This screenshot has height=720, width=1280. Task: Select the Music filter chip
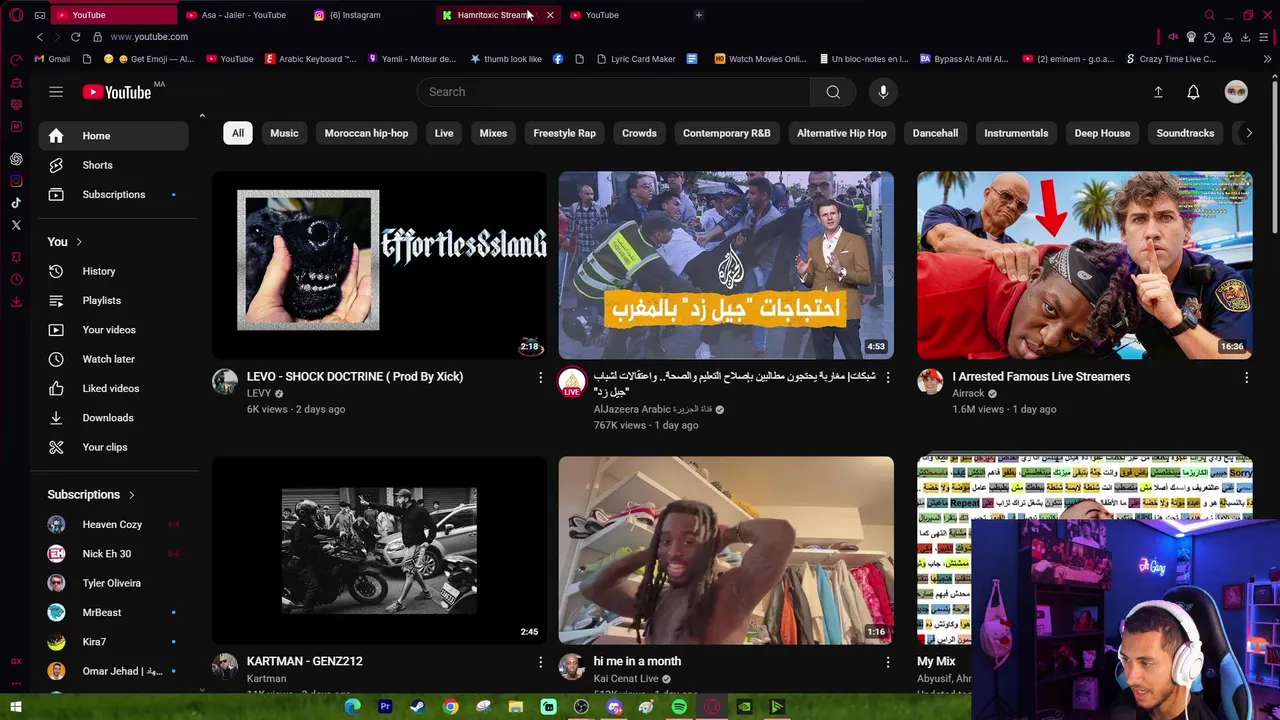(284, 133)
